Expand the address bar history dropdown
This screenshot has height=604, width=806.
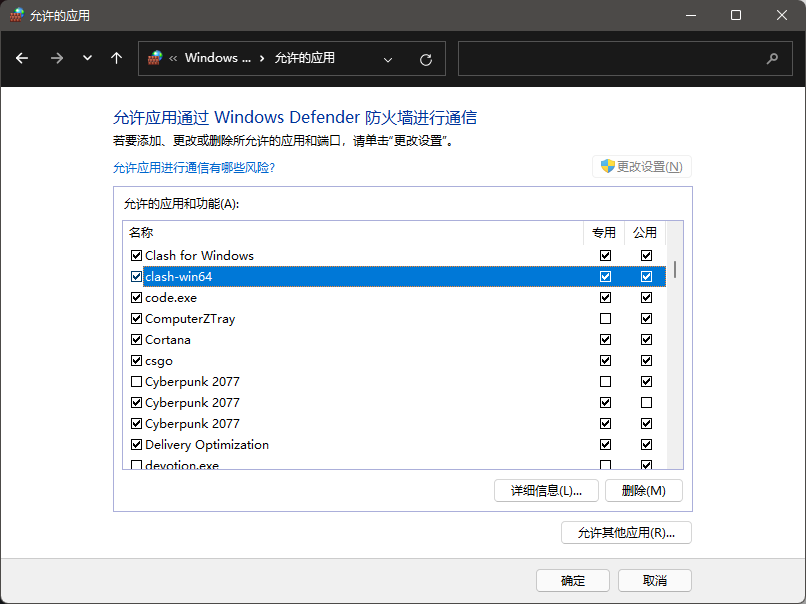(x=388, y=59)
